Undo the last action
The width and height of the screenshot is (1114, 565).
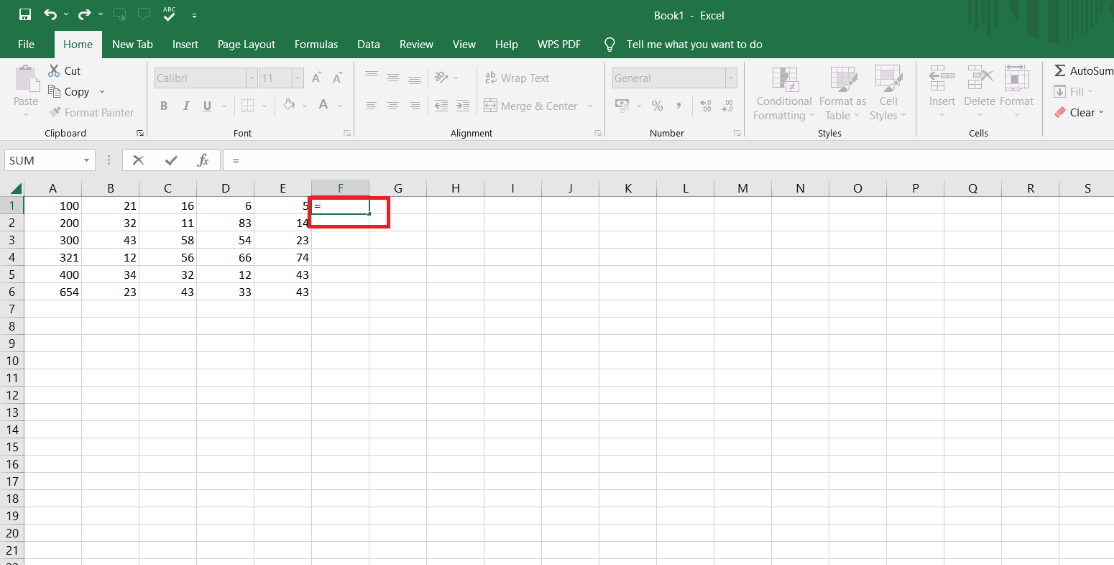pyautogui.click(x=50, y=14)
